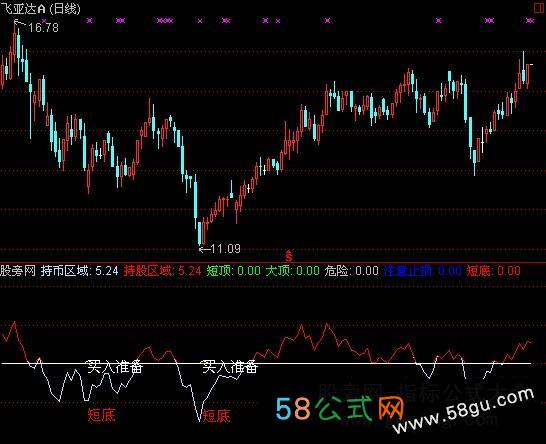546x444 pixels.
Task: Click the later 买入准备 signal label
Action: pos(230,367)
